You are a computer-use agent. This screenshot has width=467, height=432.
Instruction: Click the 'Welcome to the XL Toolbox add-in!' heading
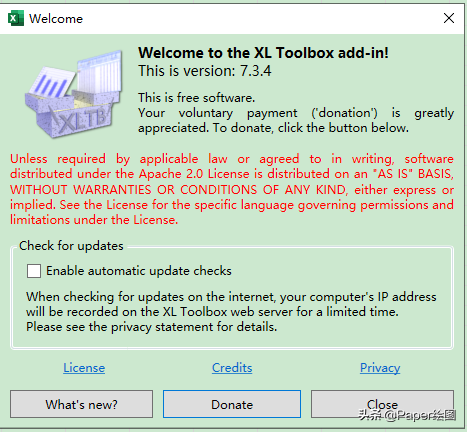[263, 53]
